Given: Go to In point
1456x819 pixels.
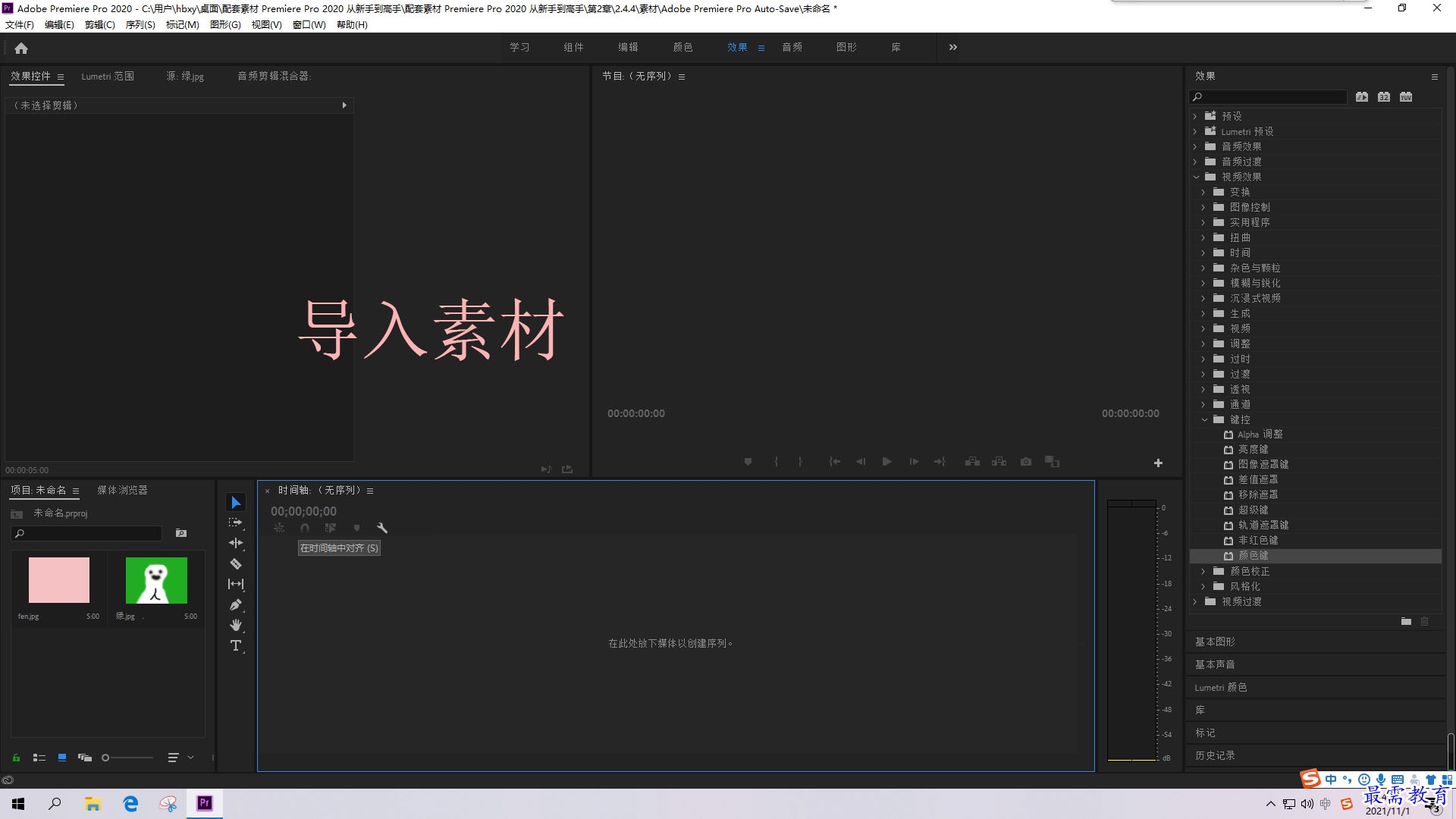Looking at the screenshot, I should [x=834, y=462].
